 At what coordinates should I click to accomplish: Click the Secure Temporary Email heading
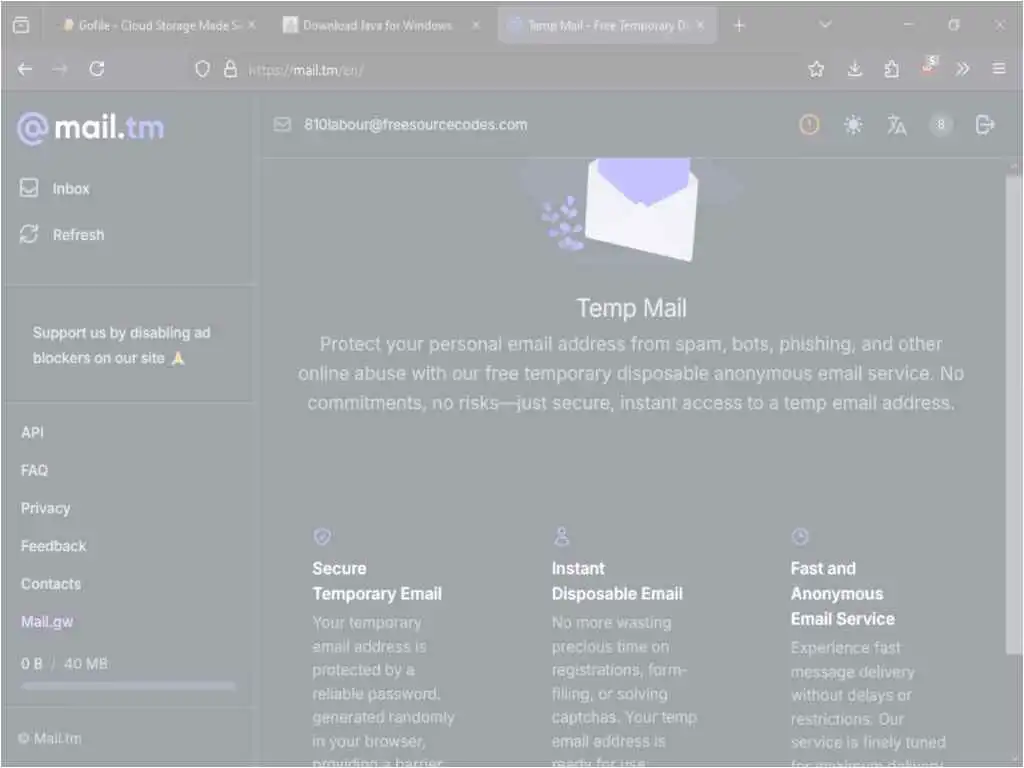pyautogui.click(x=377, y=581)
